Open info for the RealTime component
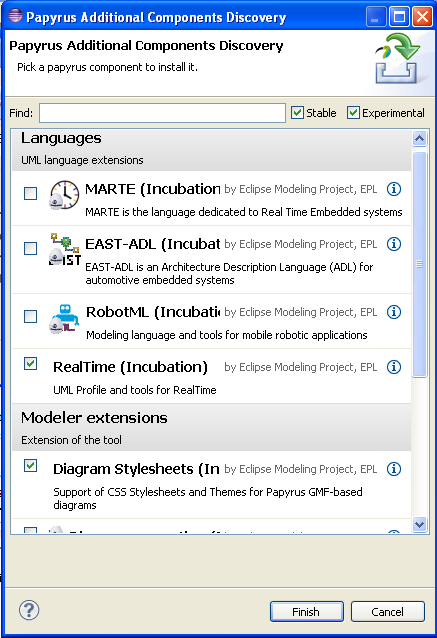This screenshot has width=437, height=638. [394, 367]
